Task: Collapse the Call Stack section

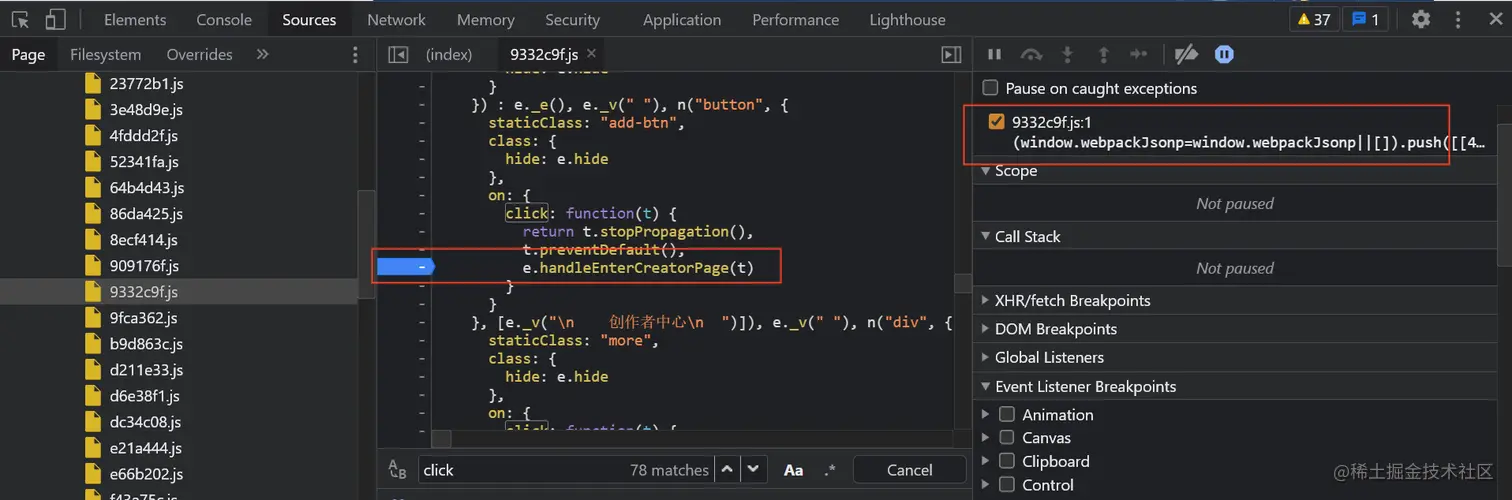Action: click(x=1027, y=236)
